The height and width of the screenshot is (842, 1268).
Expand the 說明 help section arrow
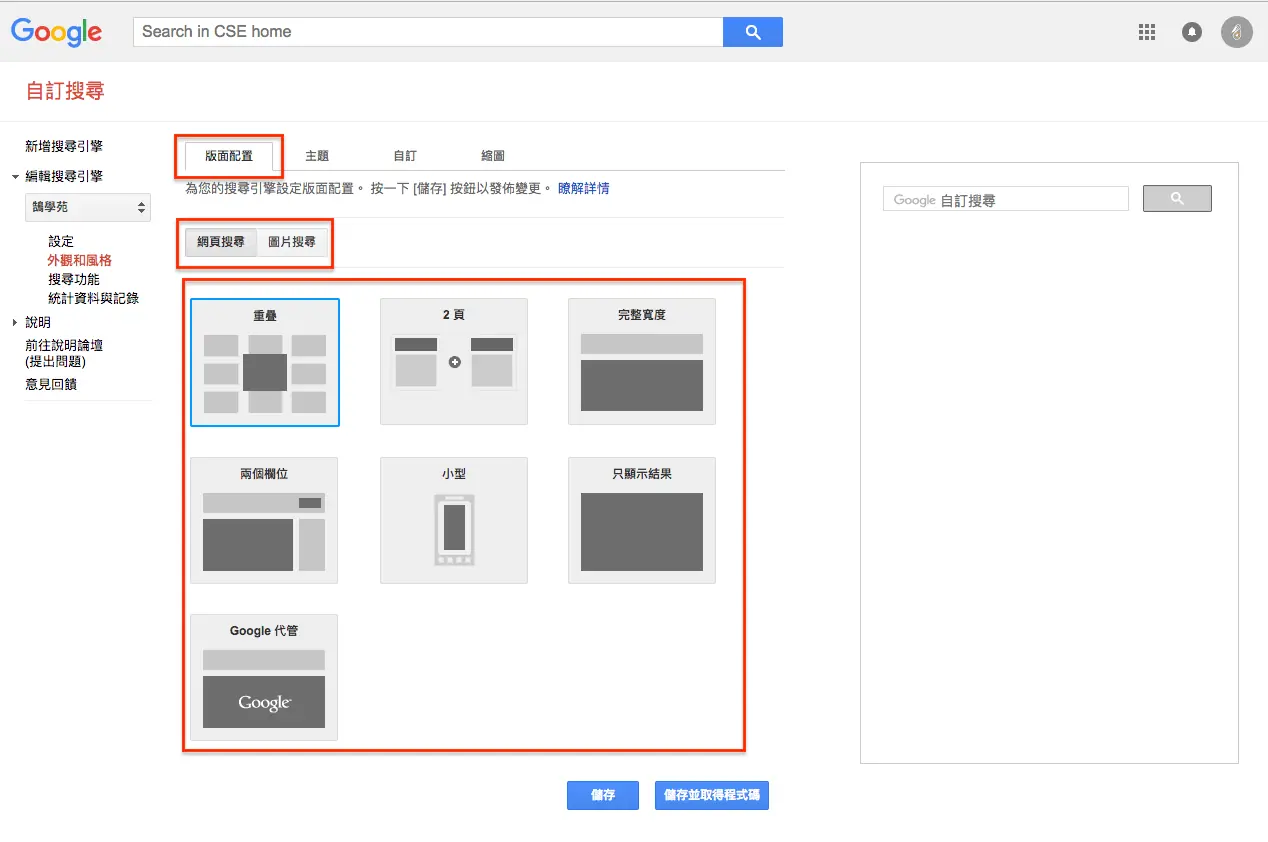(x=15, y=323)
